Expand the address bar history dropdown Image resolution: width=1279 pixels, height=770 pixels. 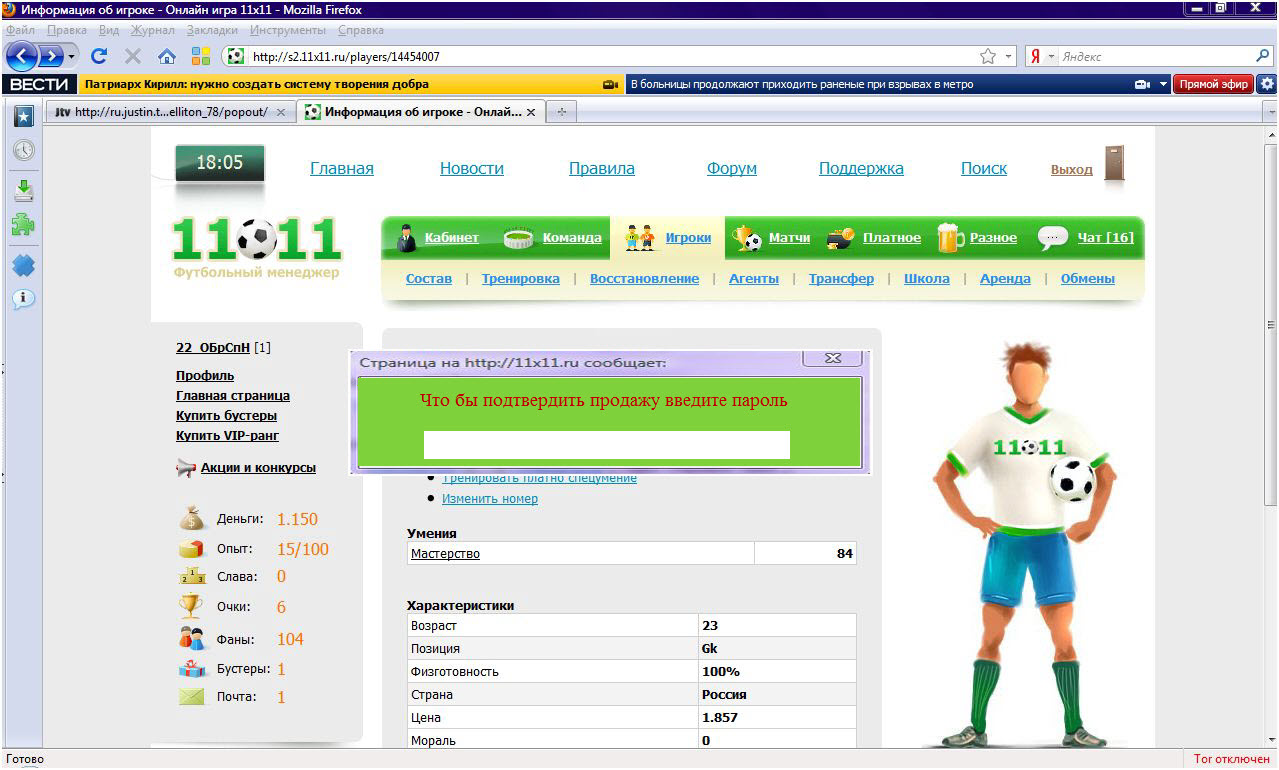(x=1009, y=57)
